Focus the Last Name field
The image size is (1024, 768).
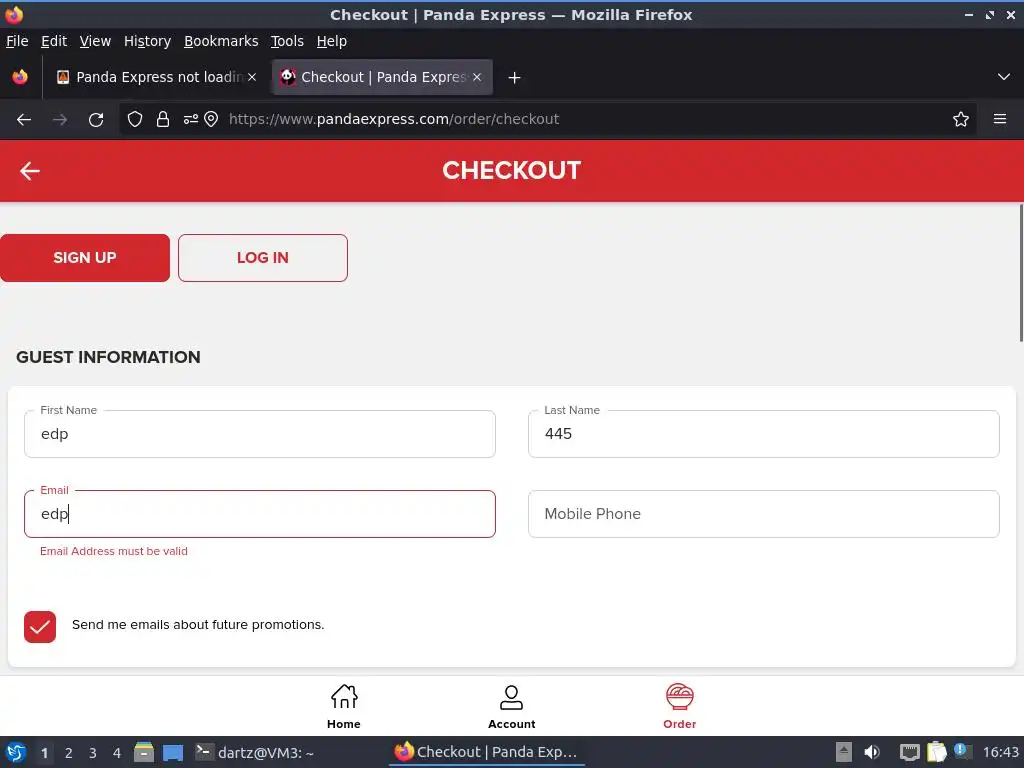[x=763, y=434]
